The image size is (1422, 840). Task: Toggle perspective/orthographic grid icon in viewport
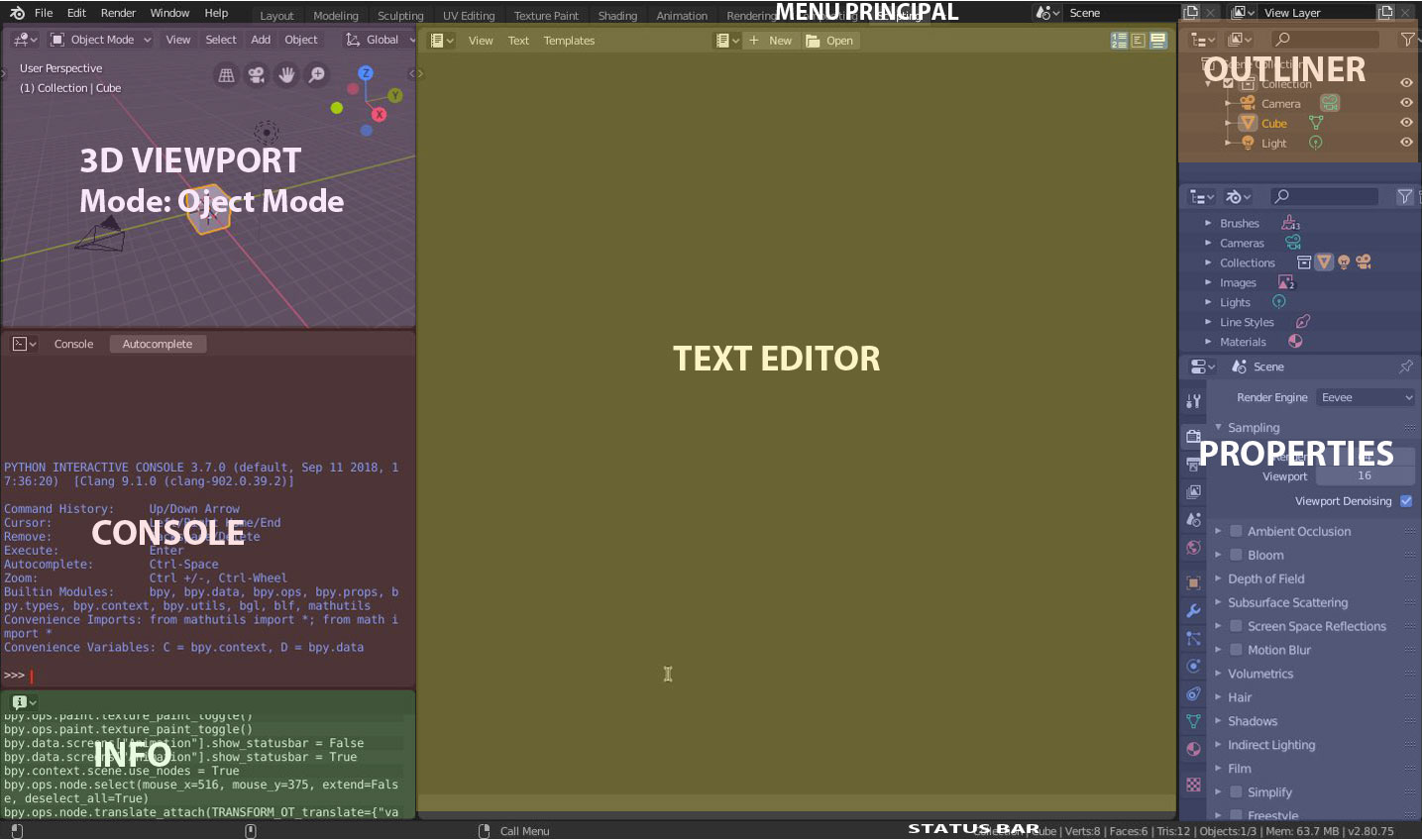(227, 75)
